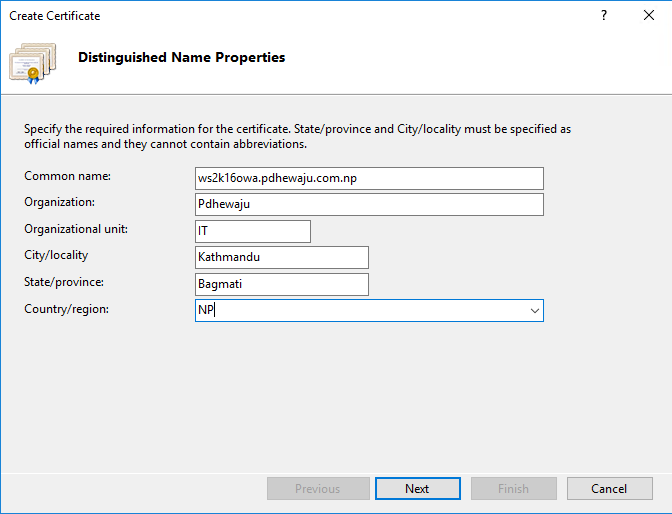This screenshot has height=514, width=672.
Task: Click the instruction text about official names
Action: (297, 136)
